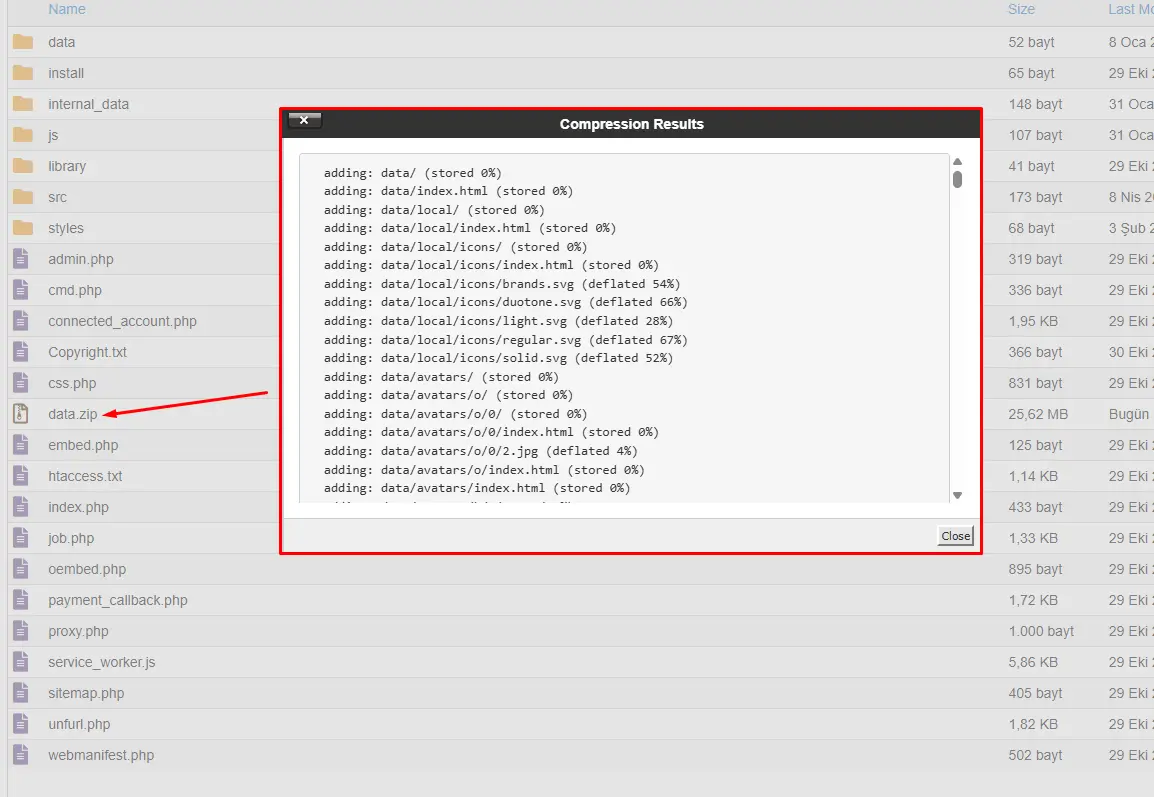Click the 1.000 bayt size value
Image resolution: width=1154 pixels, height=797 pixels.
pyautogui.click(x=1041, y=631)
